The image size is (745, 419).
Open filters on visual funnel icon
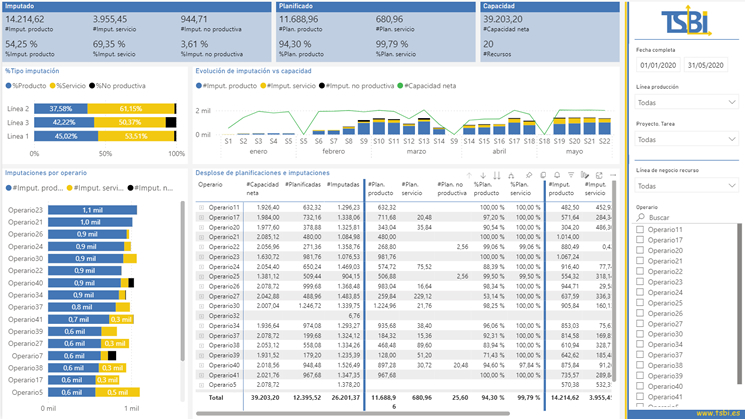coord(571,175)
